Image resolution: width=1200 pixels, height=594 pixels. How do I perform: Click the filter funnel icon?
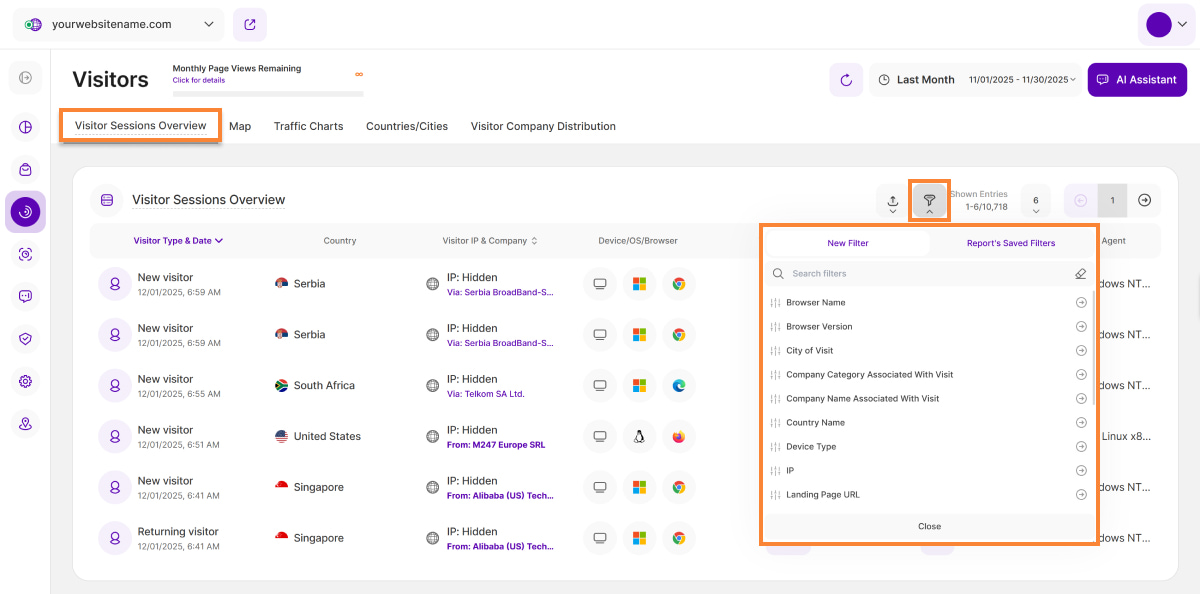click(929, 200)
